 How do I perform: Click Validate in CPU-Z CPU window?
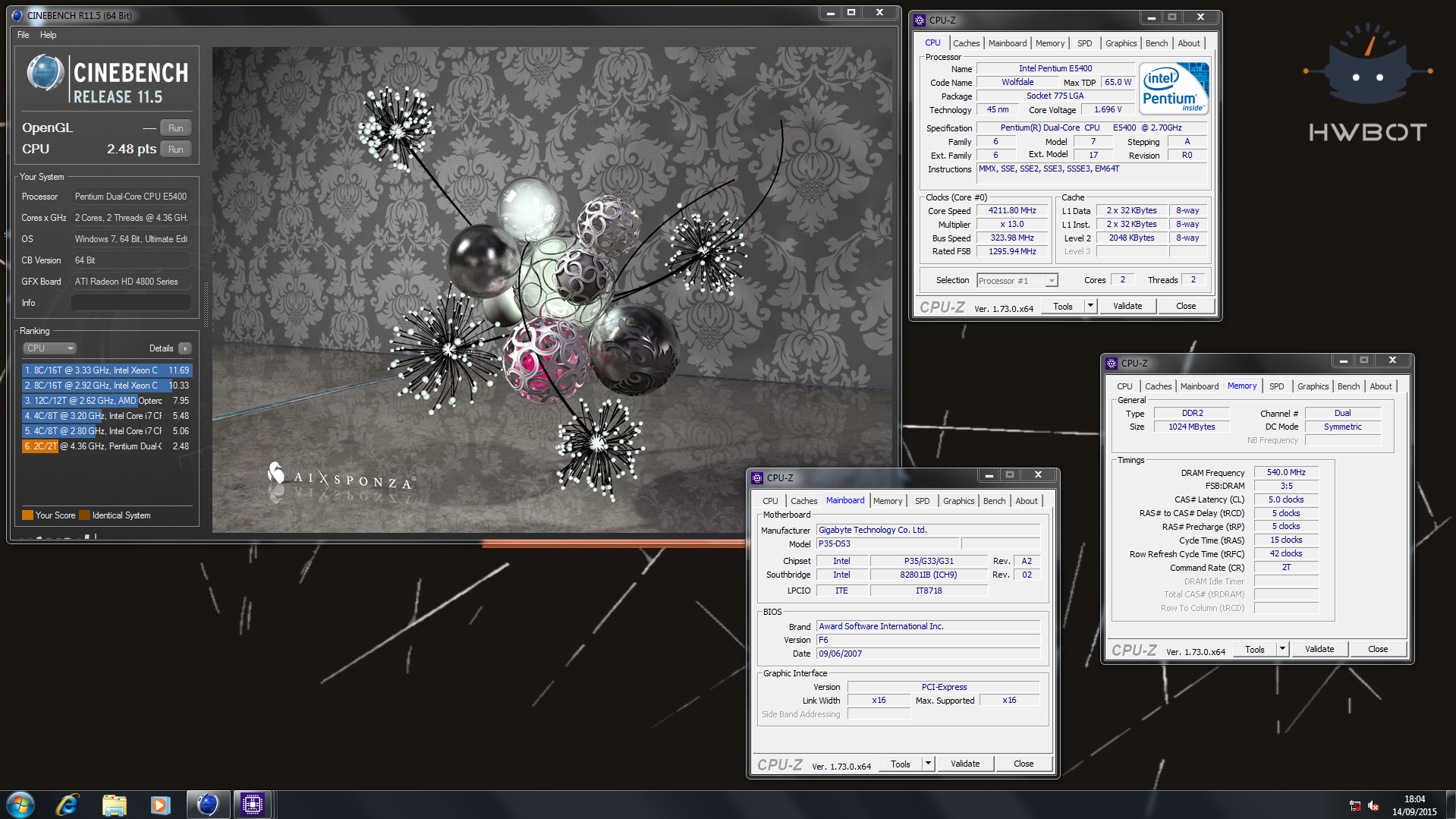pos(1127,306)
